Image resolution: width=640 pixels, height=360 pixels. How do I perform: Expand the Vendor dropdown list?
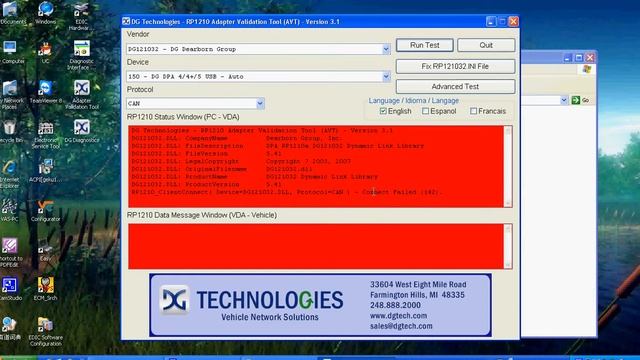[x=386, y=49]
